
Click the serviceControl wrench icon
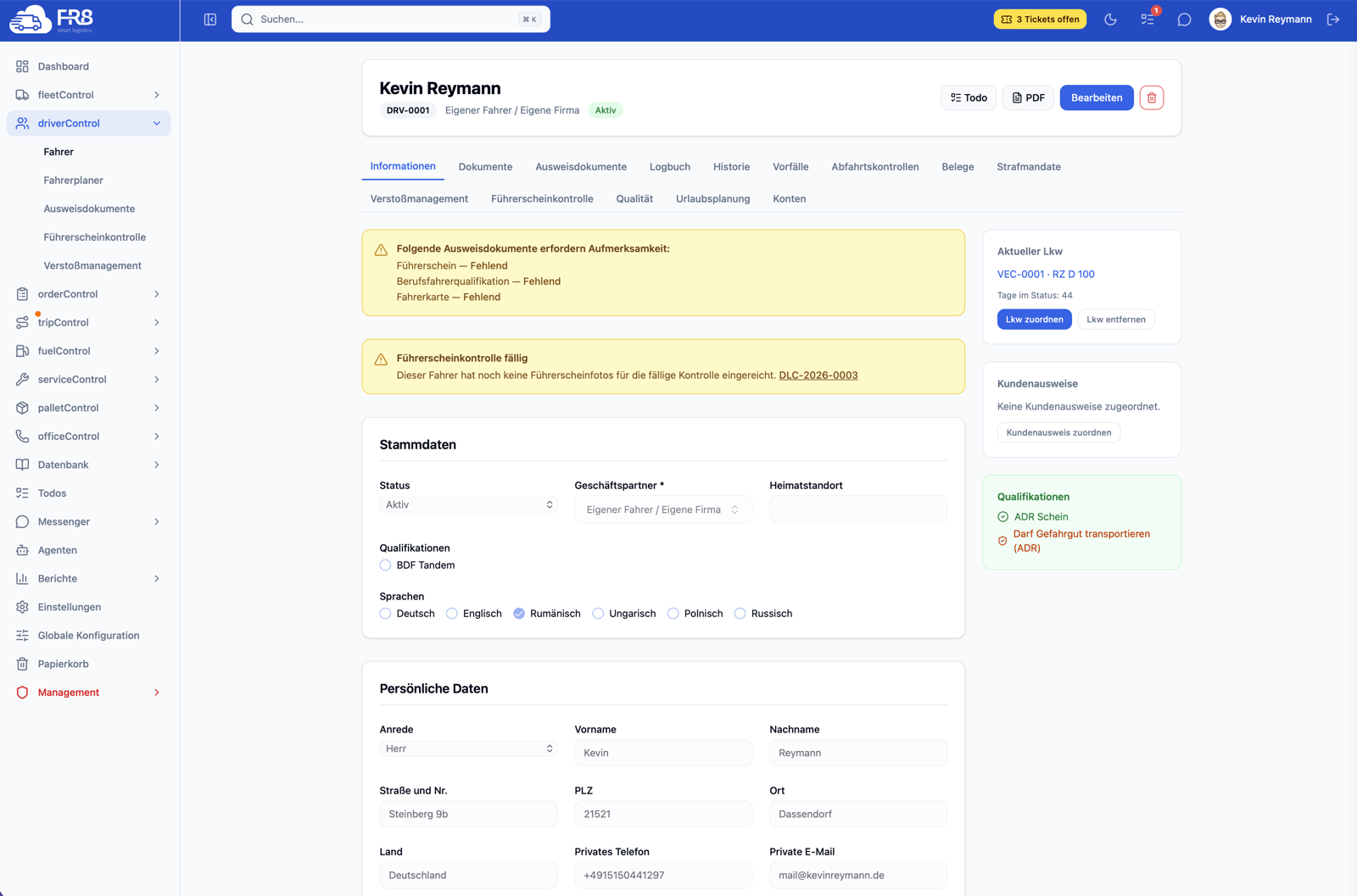(22, 379)
